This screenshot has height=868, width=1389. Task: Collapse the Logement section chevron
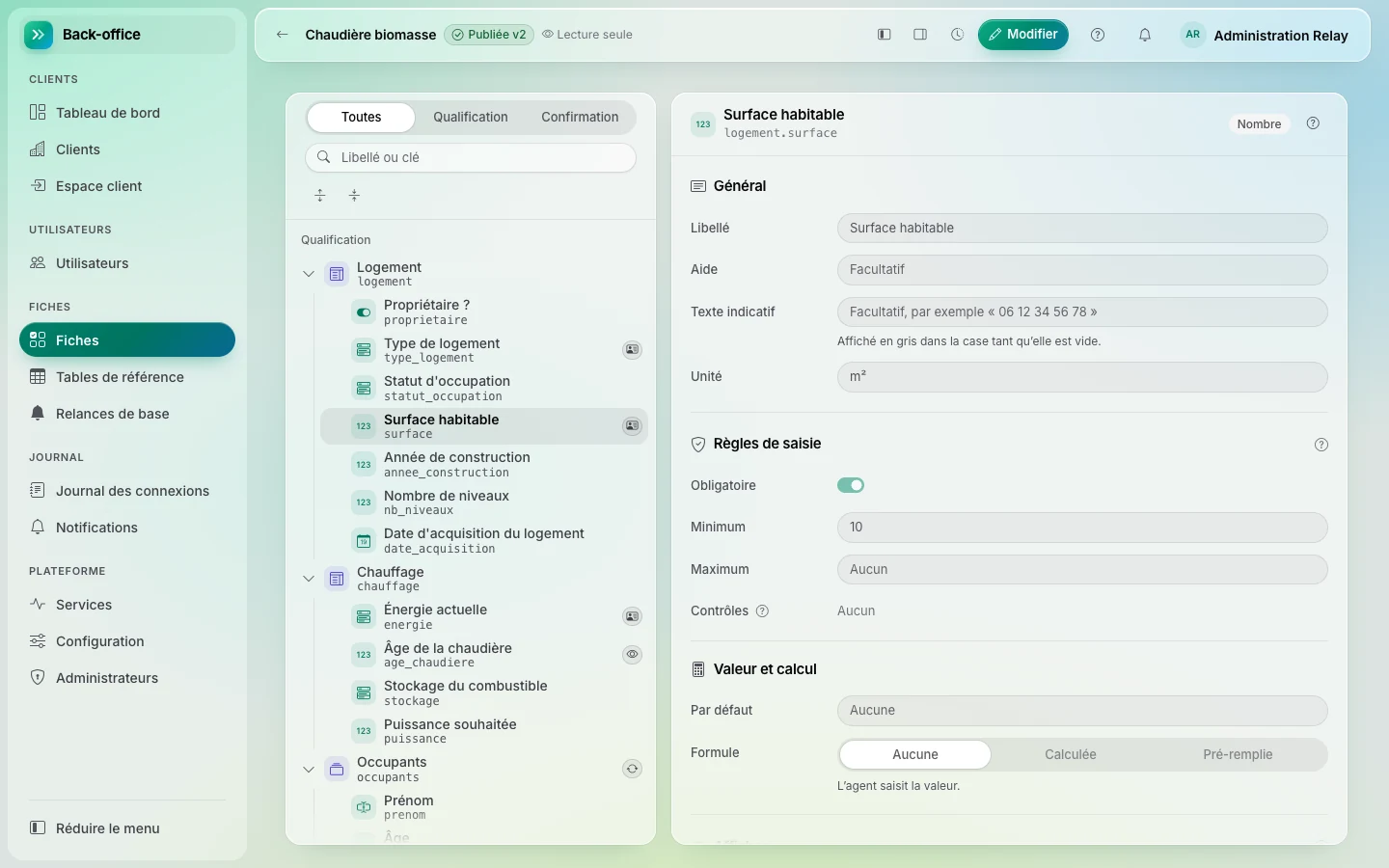[x=309, y=274]
